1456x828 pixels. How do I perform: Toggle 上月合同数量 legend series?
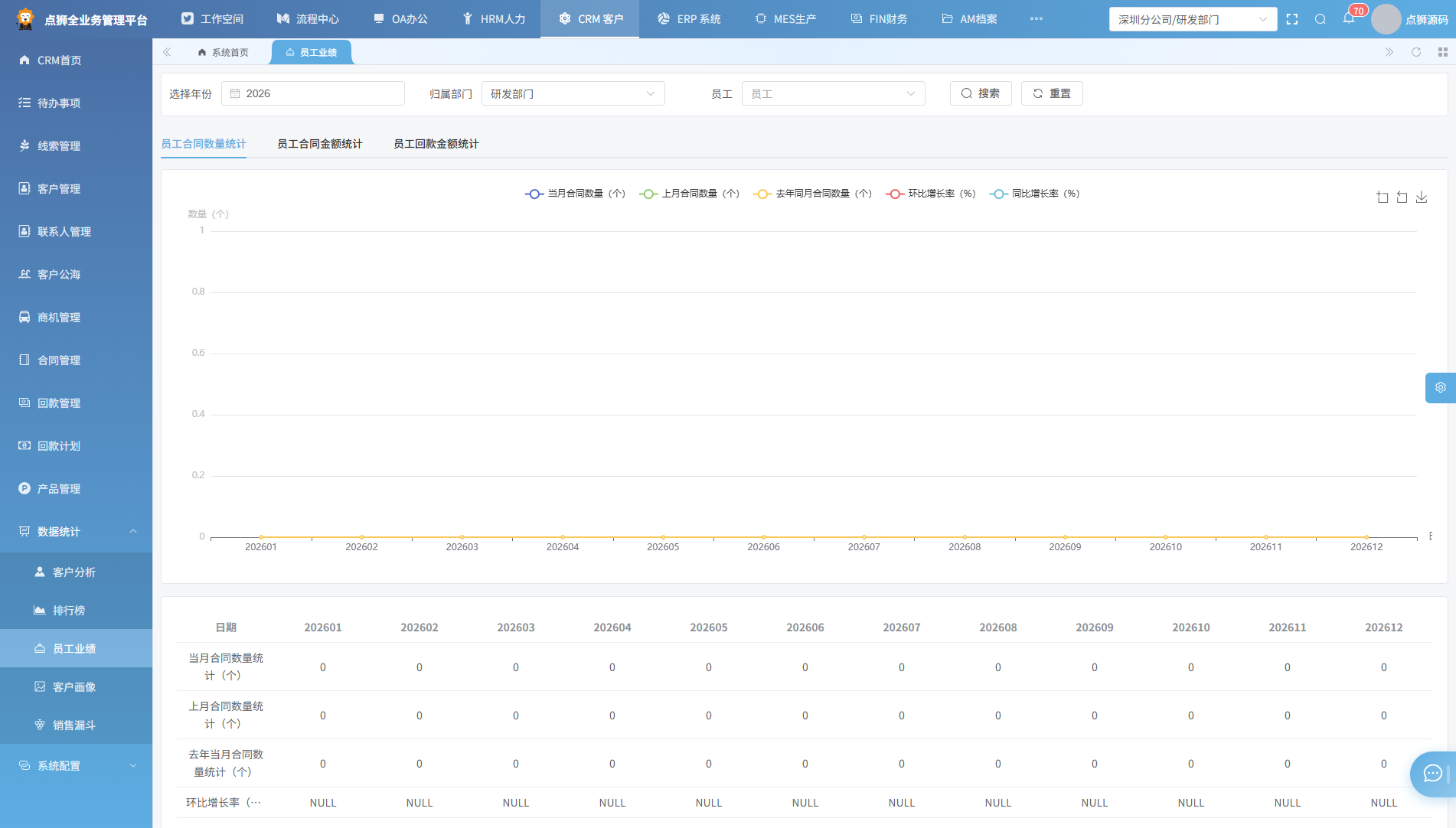tap(689, 194)
